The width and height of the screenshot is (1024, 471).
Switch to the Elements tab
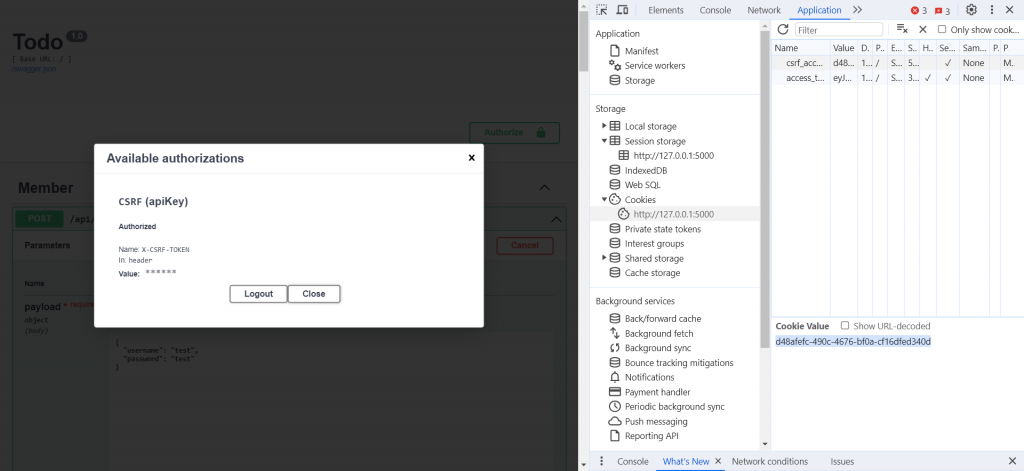(x=665, y=10)
